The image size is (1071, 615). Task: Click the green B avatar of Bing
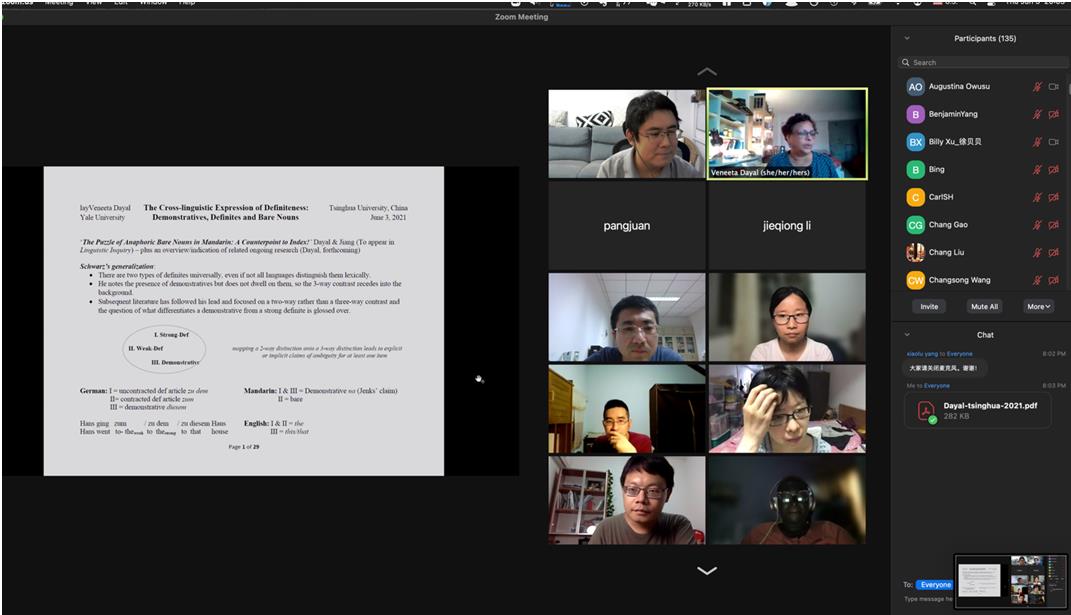click(x=915, y=169)
